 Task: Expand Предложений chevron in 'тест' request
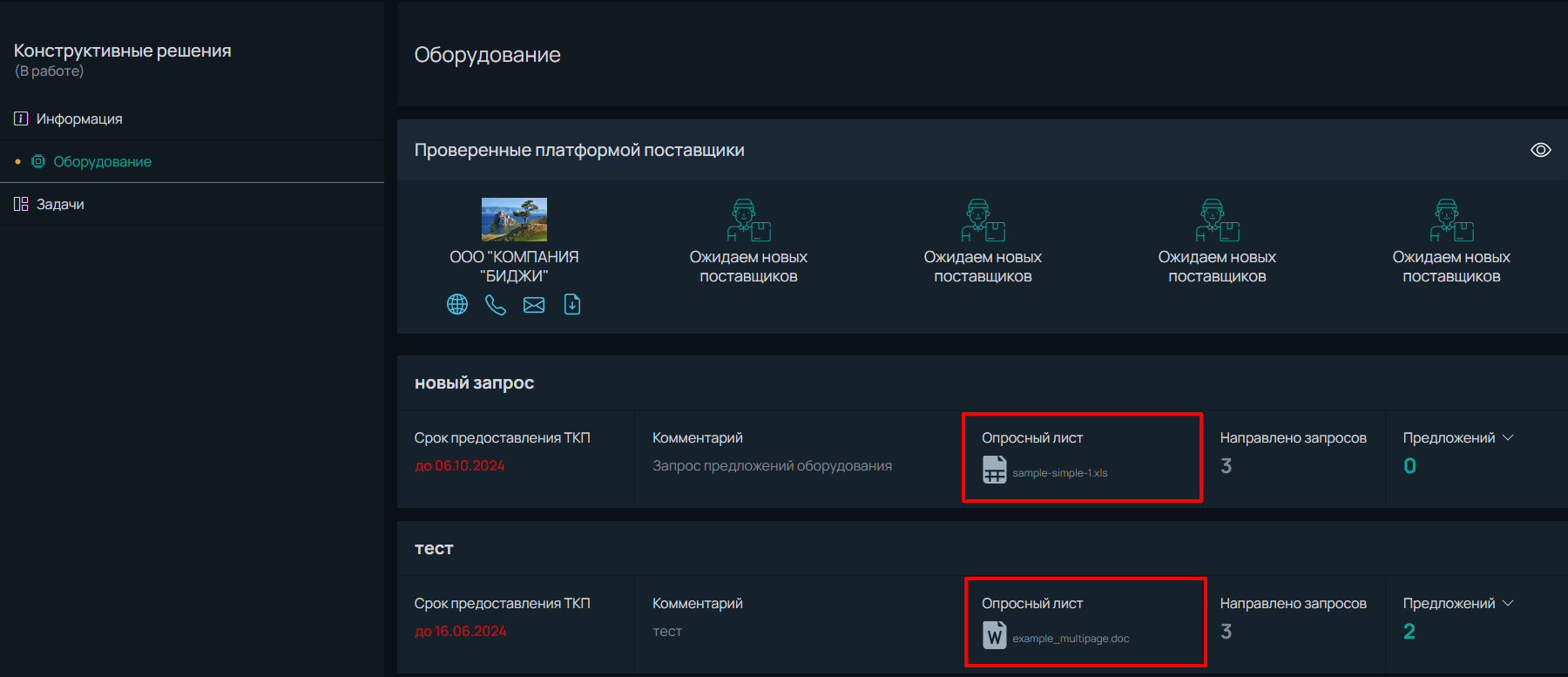tap(1509, 603)
